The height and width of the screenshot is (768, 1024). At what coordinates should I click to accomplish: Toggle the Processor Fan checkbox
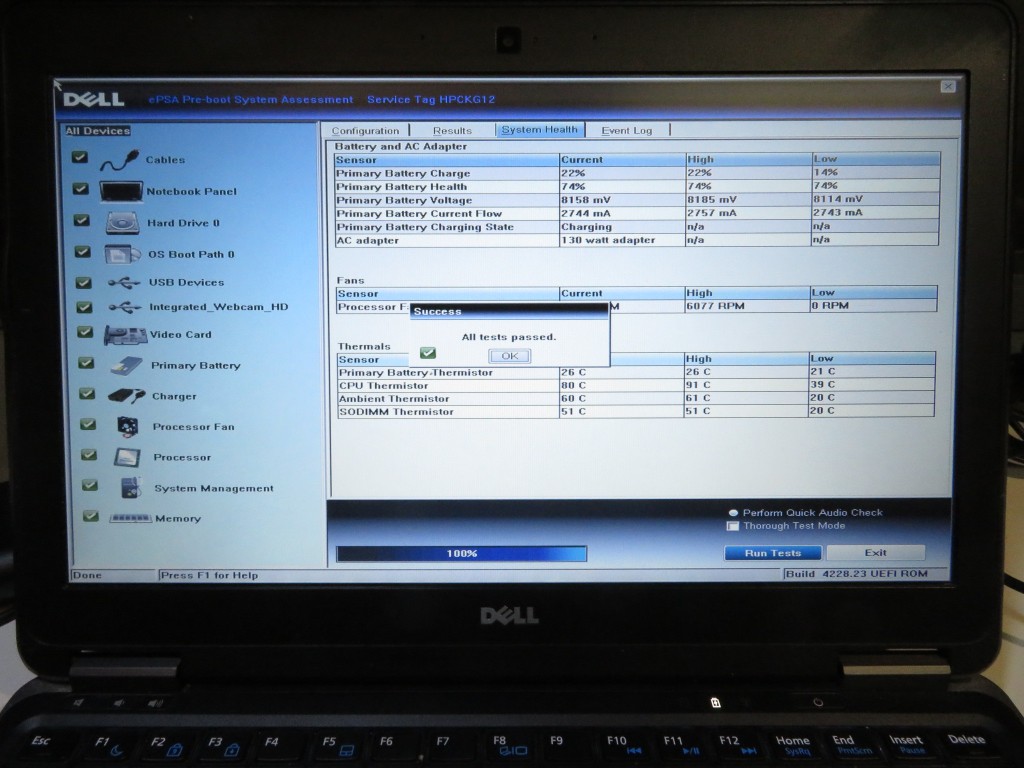click(88, 424)
